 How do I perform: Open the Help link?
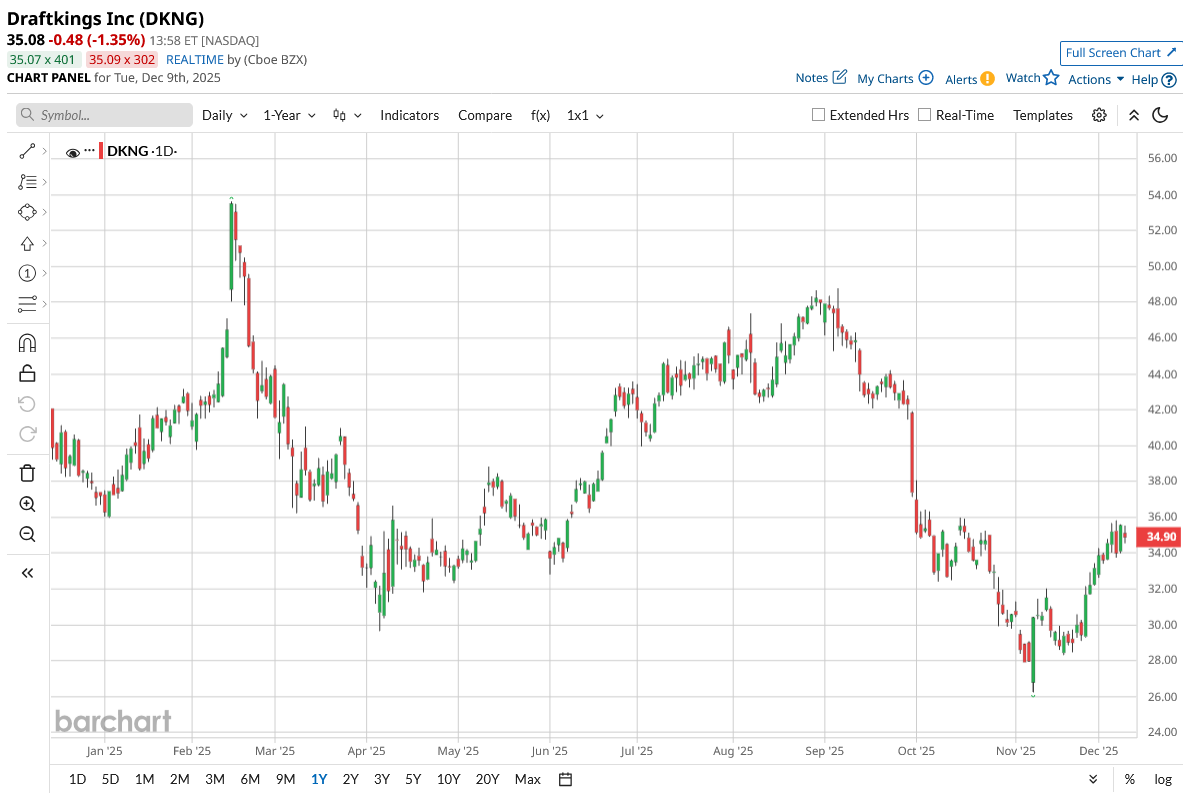click(1154, 79)
